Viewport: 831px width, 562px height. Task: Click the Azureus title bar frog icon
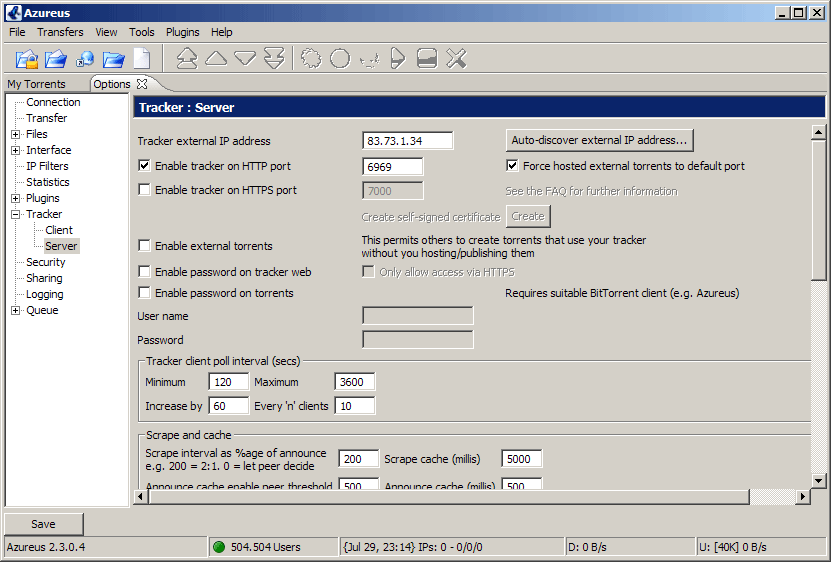13,13
